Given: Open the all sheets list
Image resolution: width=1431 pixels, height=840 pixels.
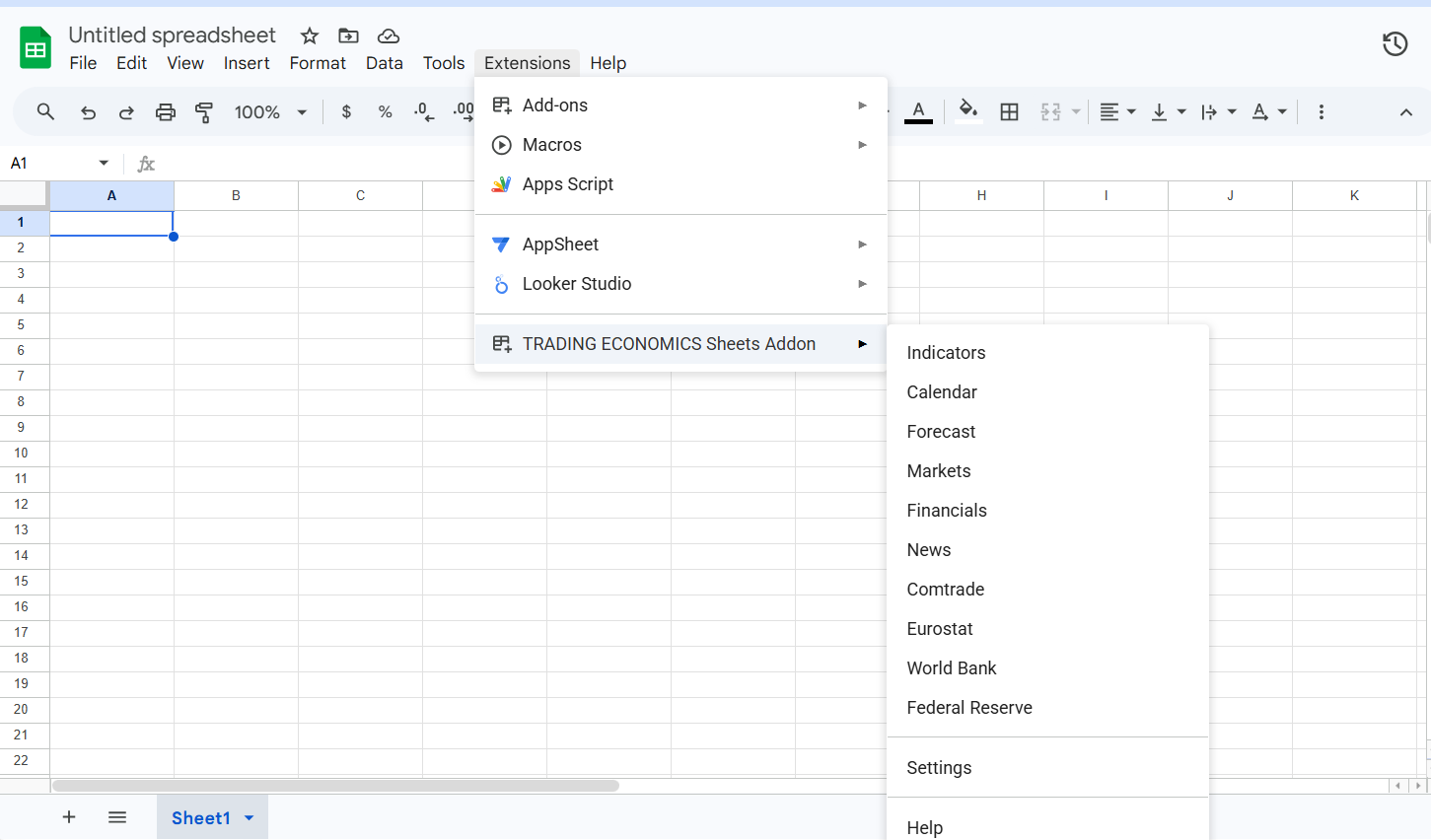Looking at the screenshot, I should point(117,817).
